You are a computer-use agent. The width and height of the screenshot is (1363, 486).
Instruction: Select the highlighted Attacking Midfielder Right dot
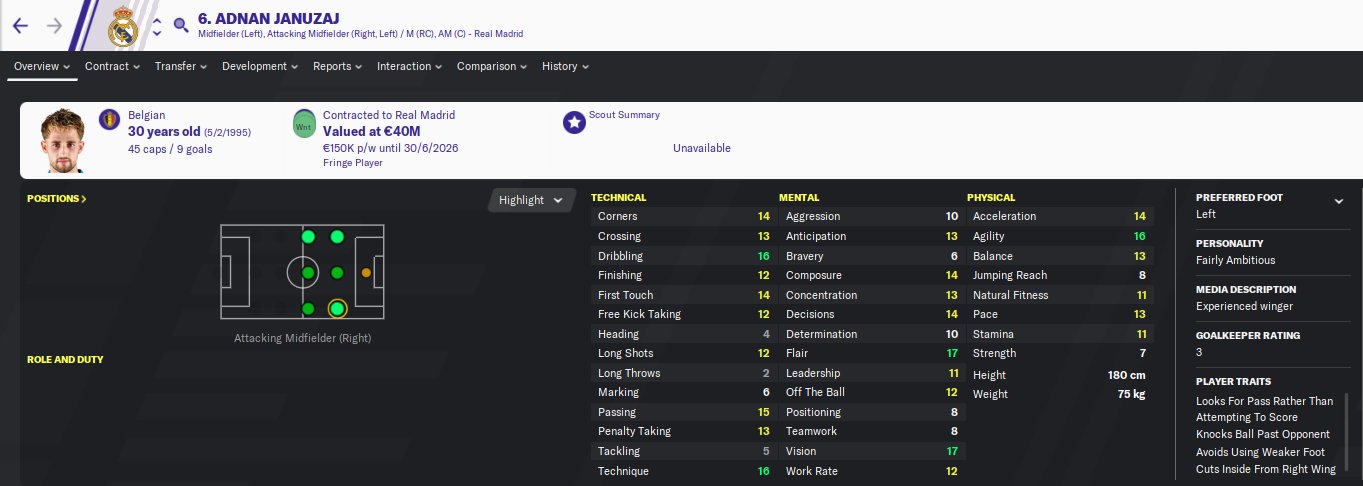[x=337, y=309]
